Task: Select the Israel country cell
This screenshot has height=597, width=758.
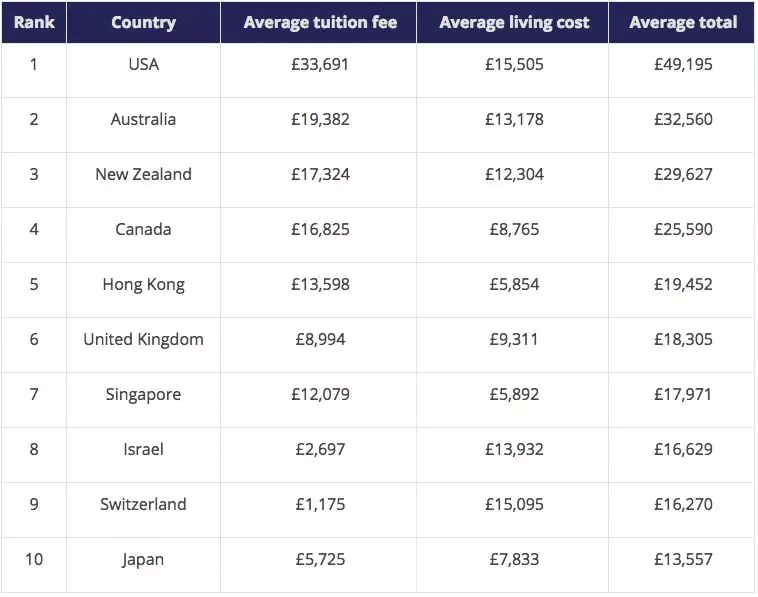Action: [143, 450]
